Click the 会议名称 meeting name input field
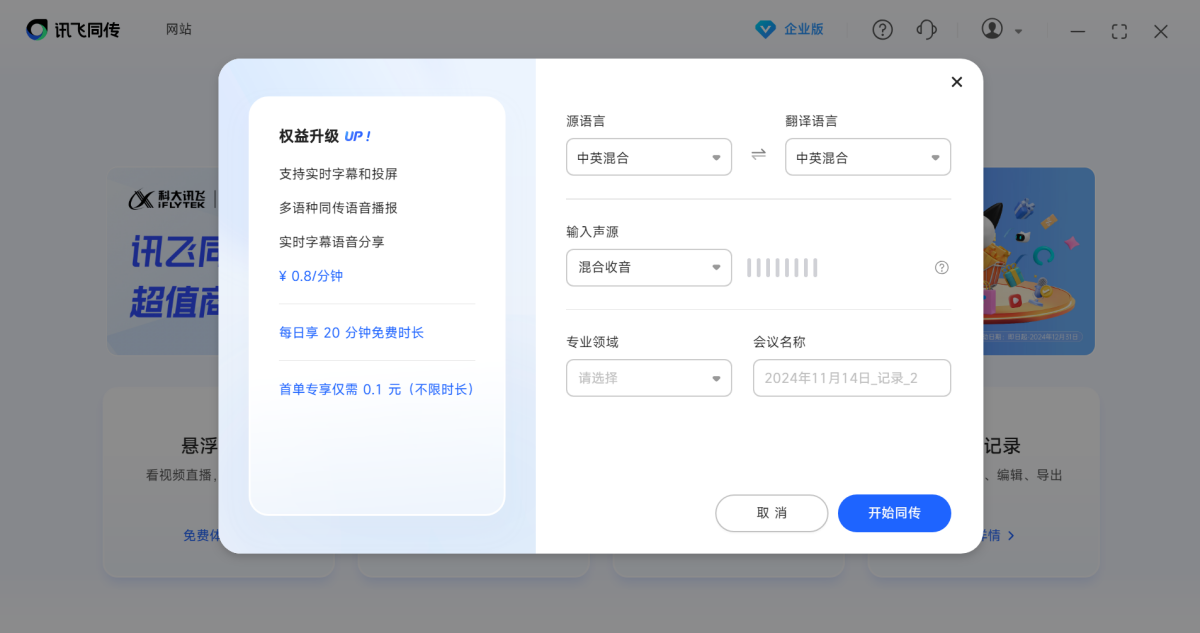1200x633 pixels. point(851,378)
